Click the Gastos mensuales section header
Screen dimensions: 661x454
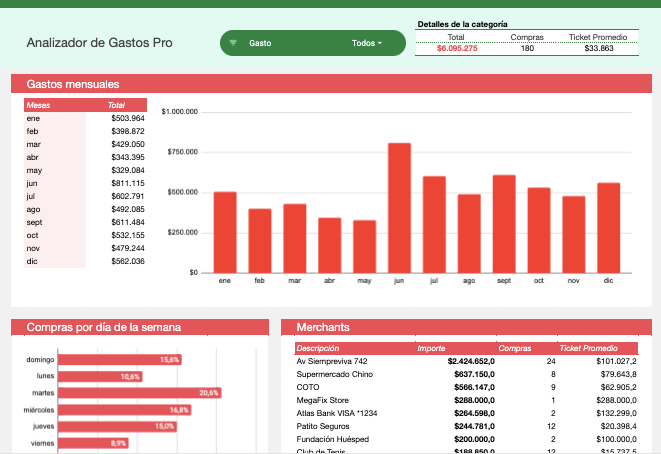point(73,84)
